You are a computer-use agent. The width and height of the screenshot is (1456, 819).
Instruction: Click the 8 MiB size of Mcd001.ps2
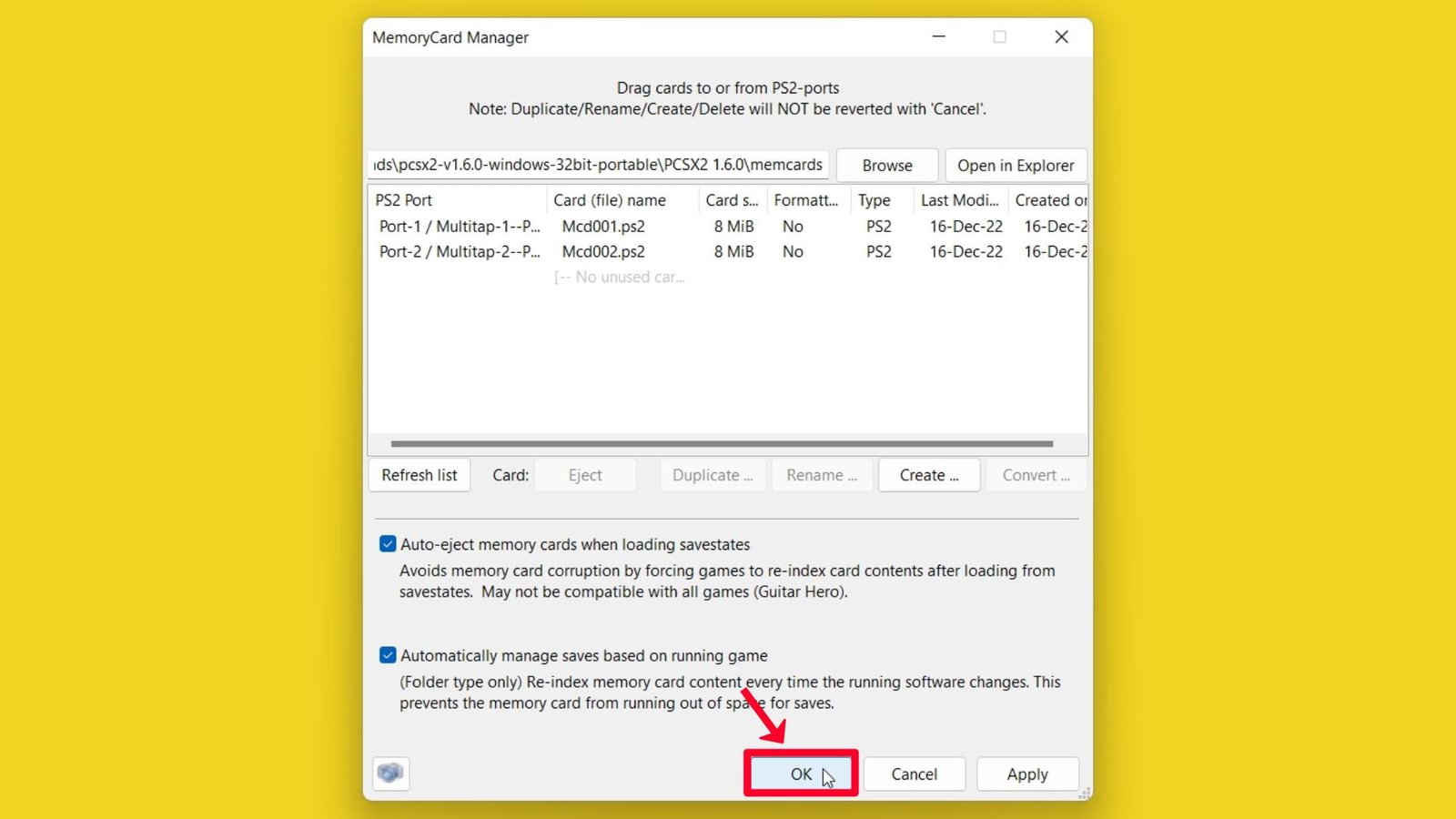point(733,227)
